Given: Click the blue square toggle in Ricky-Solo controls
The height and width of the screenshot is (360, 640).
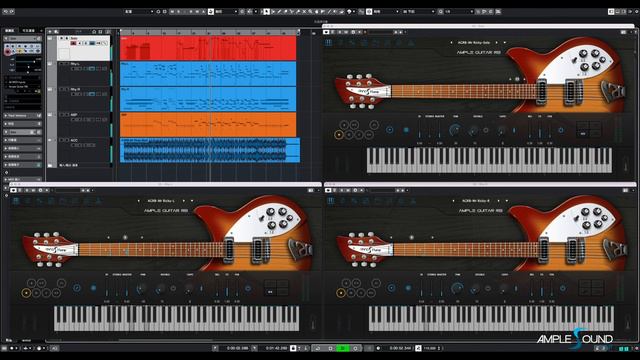Looking at the screenshot, I should 406,130.
